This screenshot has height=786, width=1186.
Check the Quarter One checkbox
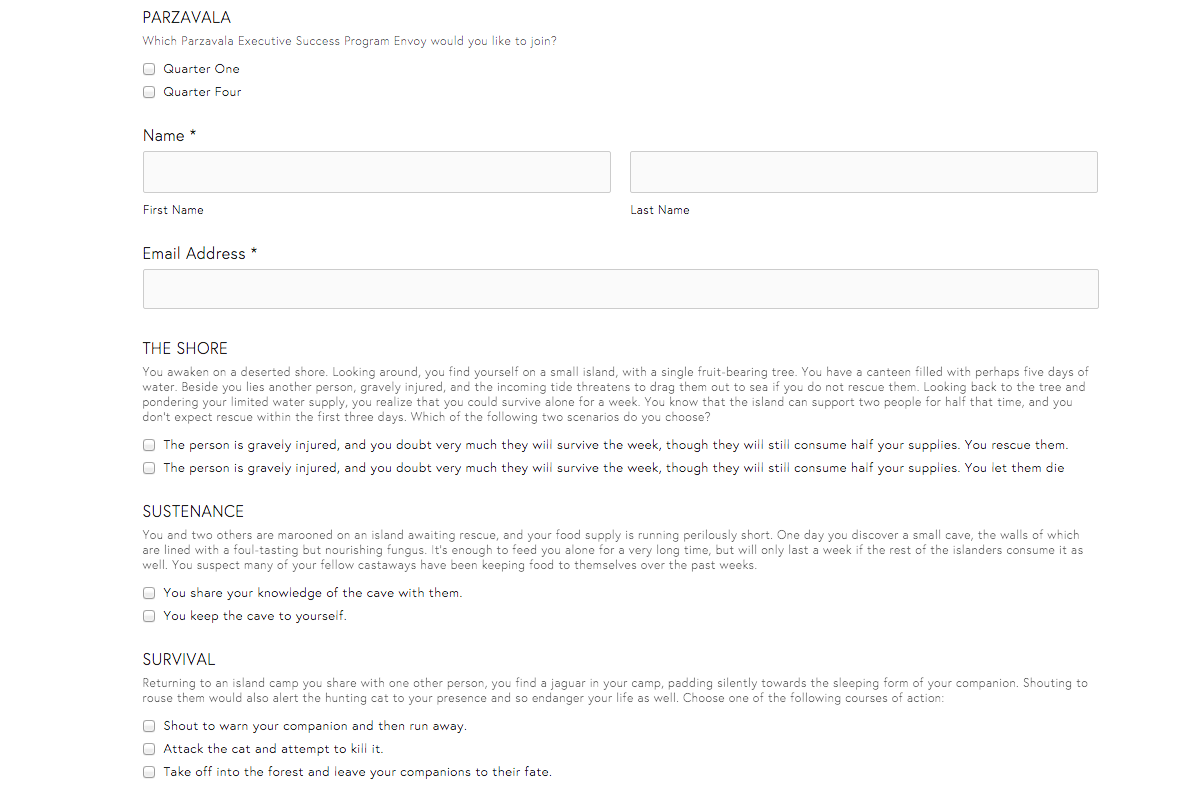point(149,69)
